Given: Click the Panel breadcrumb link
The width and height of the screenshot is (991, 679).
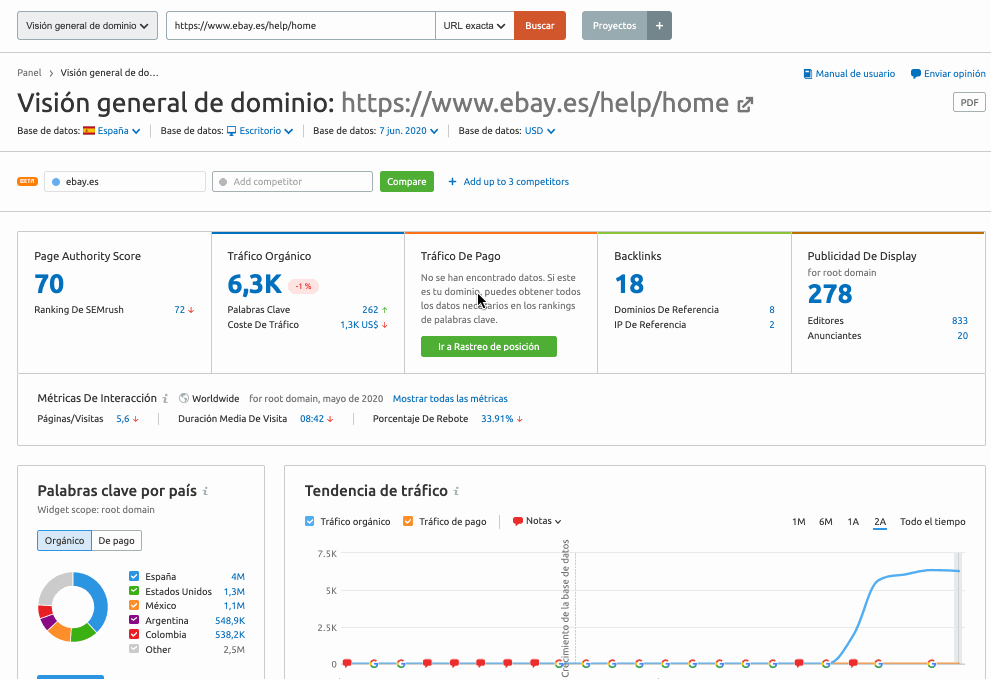Looking at the screenshot, I should tap(29, 73).
